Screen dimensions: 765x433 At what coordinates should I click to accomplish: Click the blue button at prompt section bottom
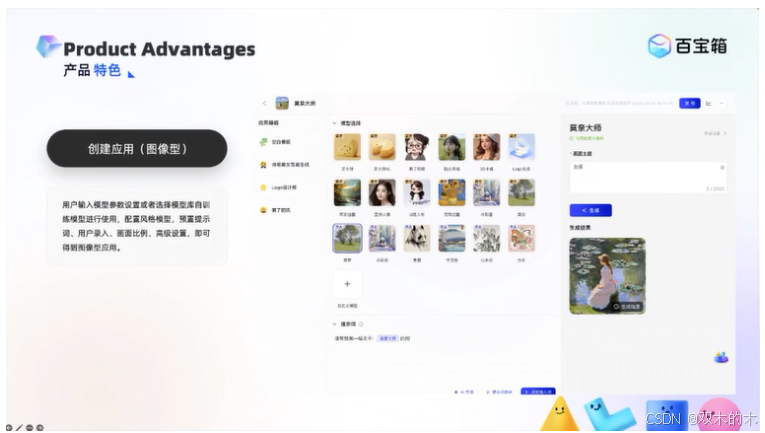538,392
